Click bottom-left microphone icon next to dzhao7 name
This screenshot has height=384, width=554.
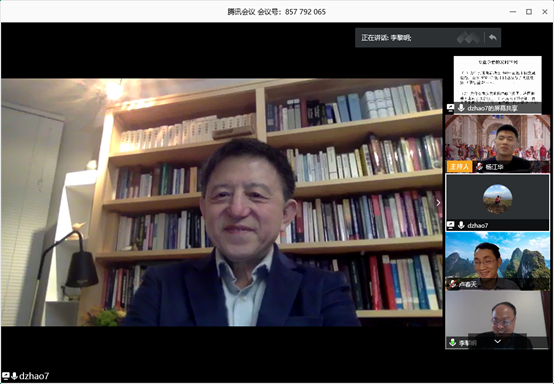14,376
